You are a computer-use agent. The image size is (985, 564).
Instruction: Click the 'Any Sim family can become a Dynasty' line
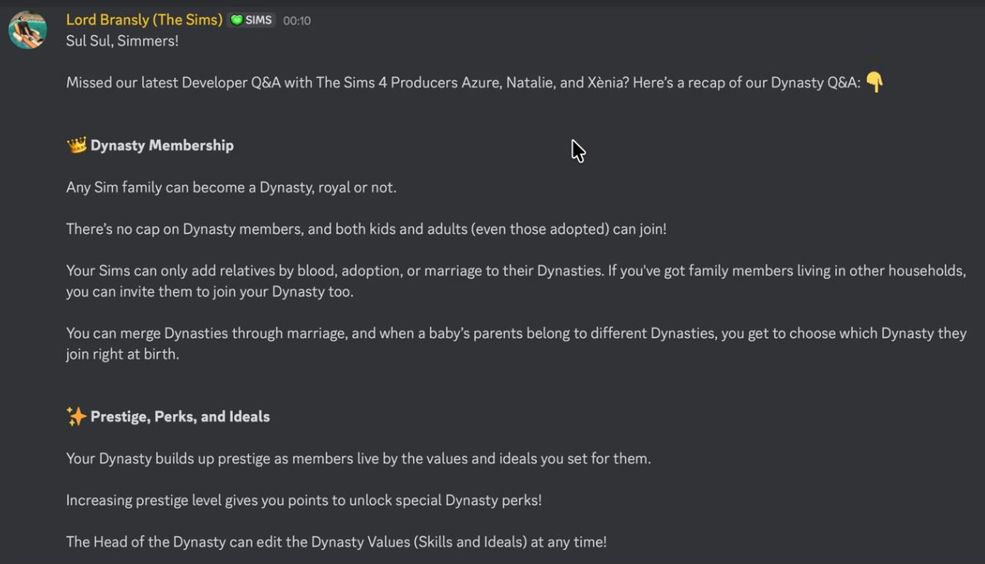231,187
